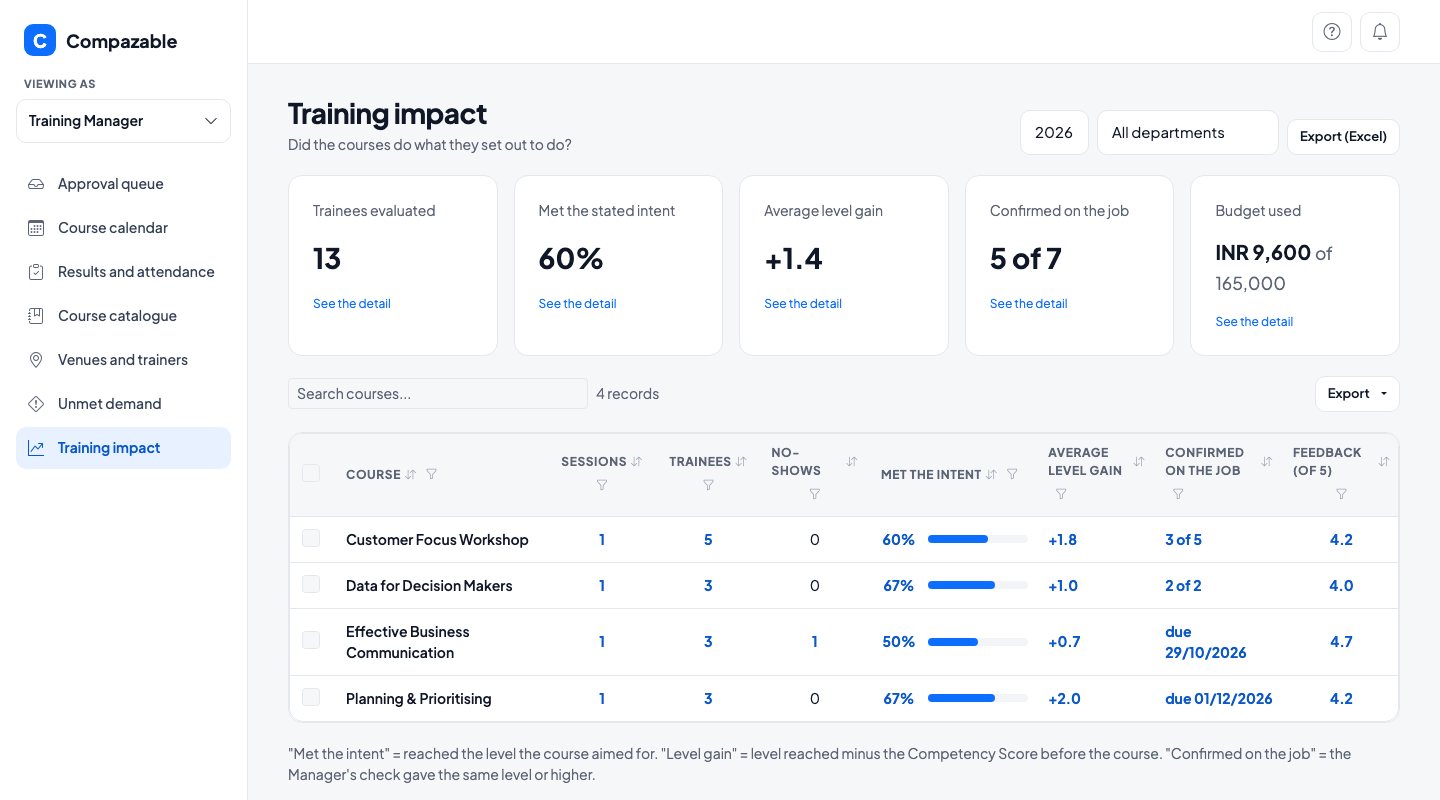Open Unmet demand page
This screenshot has height=800, width=1440.
[x=123, y=404]
